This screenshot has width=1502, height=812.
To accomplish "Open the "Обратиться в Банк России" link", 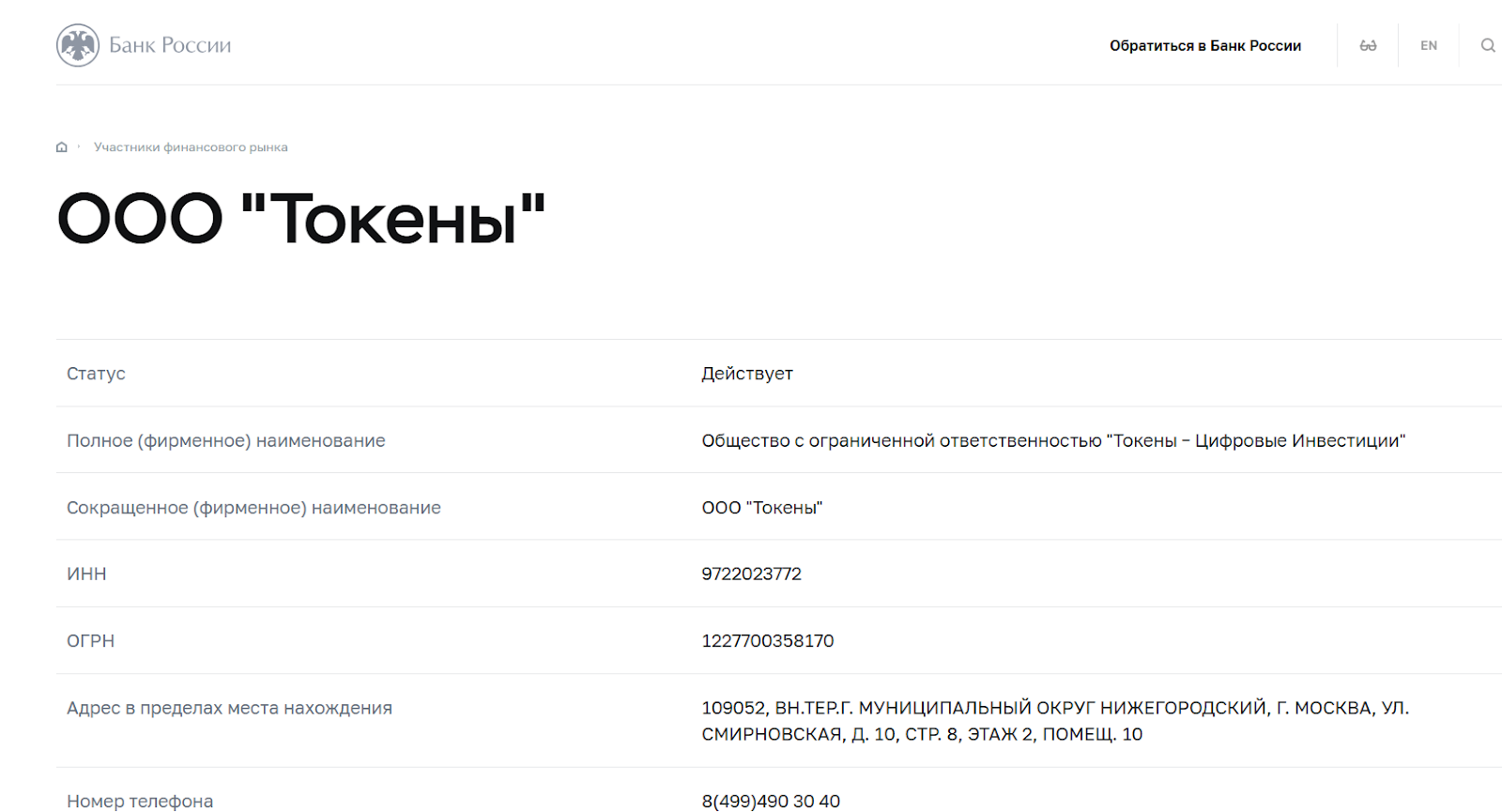I will pyautogui.click(x=1204, y=46).
